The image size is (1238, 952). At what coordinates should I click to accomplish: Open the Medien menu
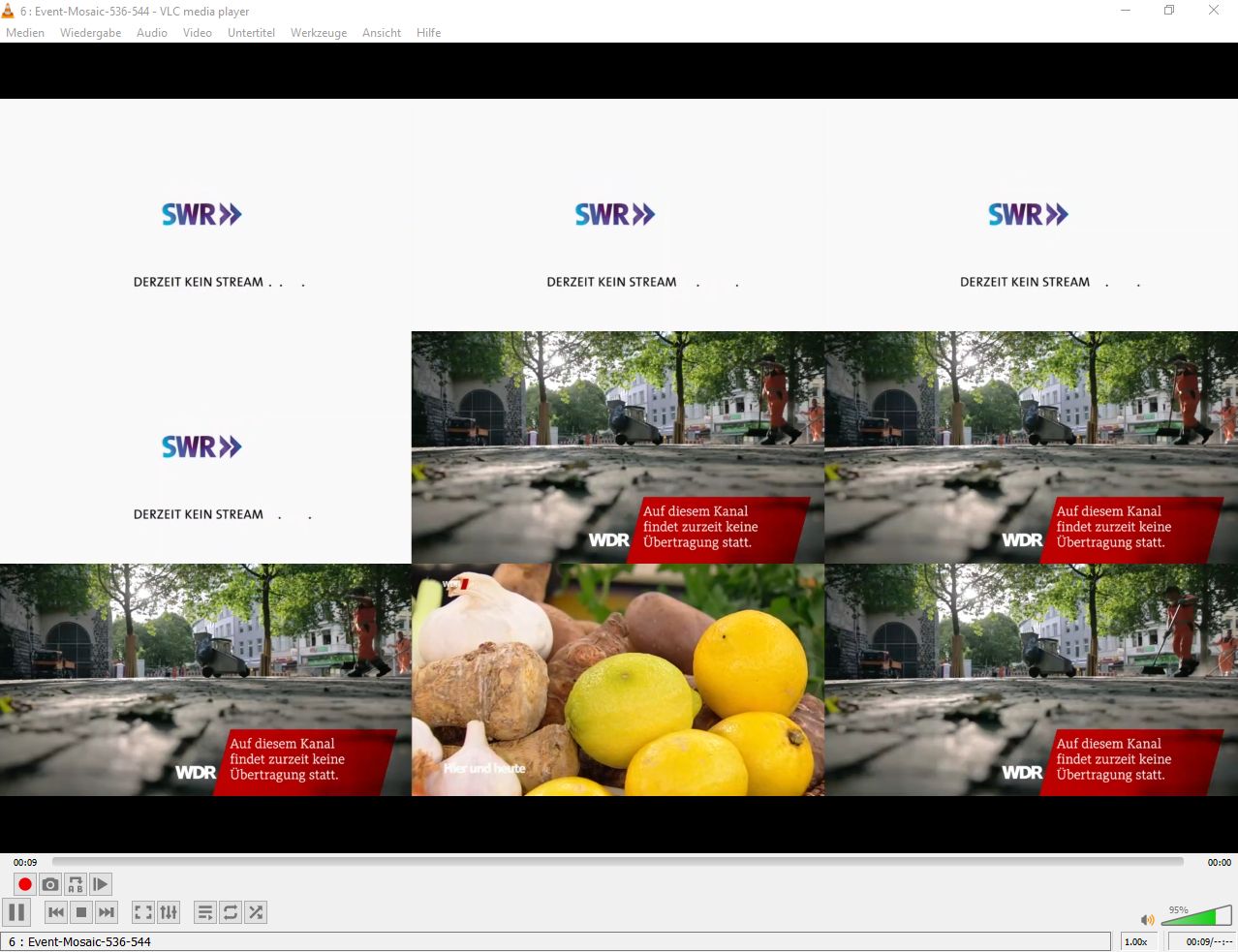[25, 33]
